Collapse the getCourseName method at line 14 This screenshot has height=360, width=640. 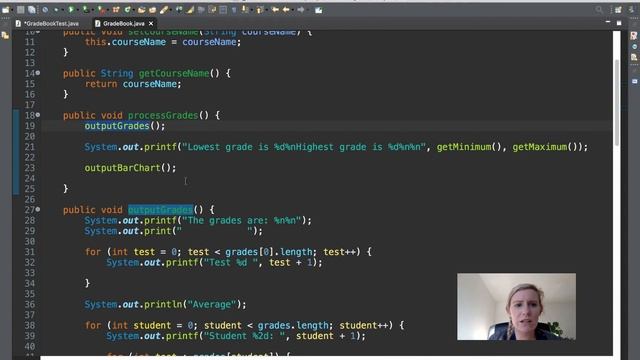38,73
